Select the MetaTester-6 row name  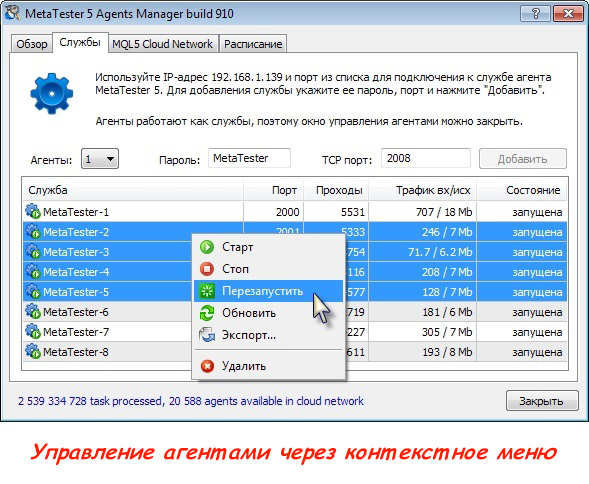[x=76, y=312]
